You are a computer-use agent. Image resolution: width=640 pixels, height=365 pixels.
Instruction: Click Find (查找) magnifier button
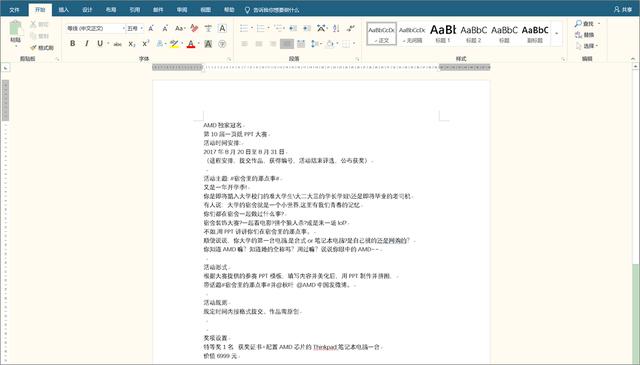[x=584, y=24]
